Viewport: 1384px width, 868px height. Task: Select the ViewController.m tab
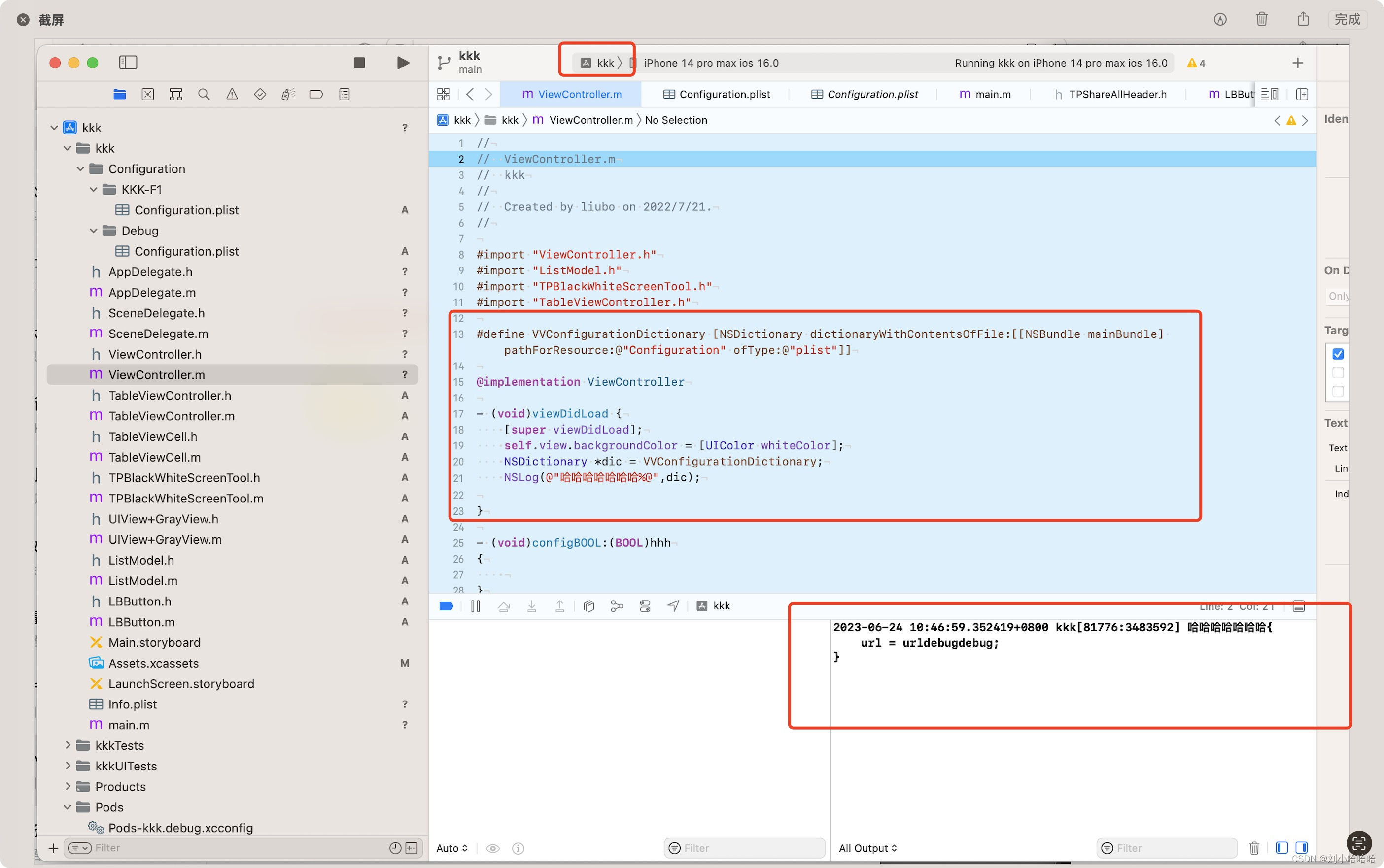pyautogui.click(x=579, y=93)
